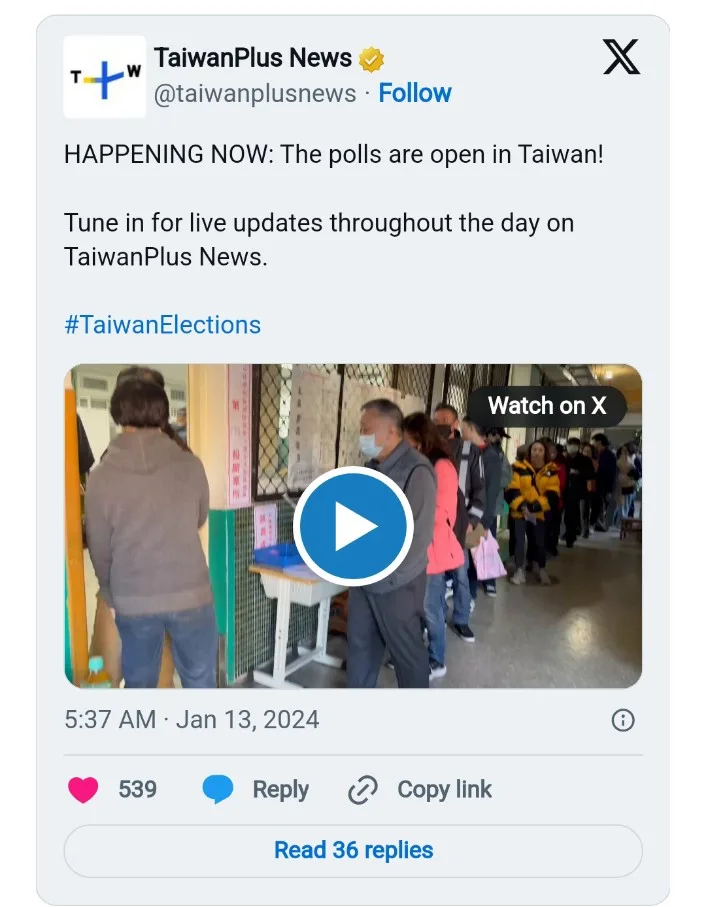Click the blue reply speech bubble icon
Screen dimensions: 706x907
click(x=217, y=790)
